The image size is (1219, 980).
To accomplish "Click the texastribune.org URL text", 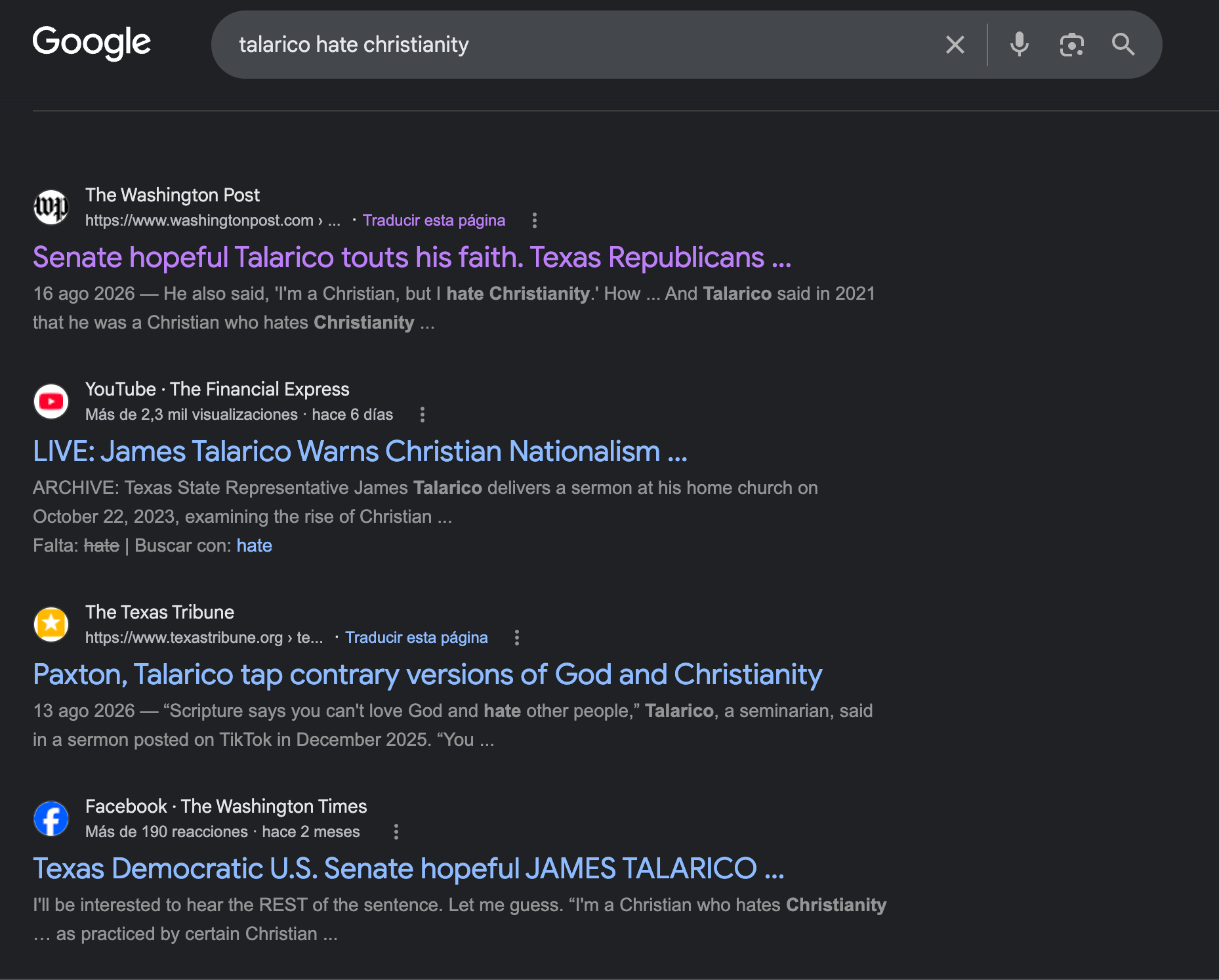I will (x=204, y=638).
